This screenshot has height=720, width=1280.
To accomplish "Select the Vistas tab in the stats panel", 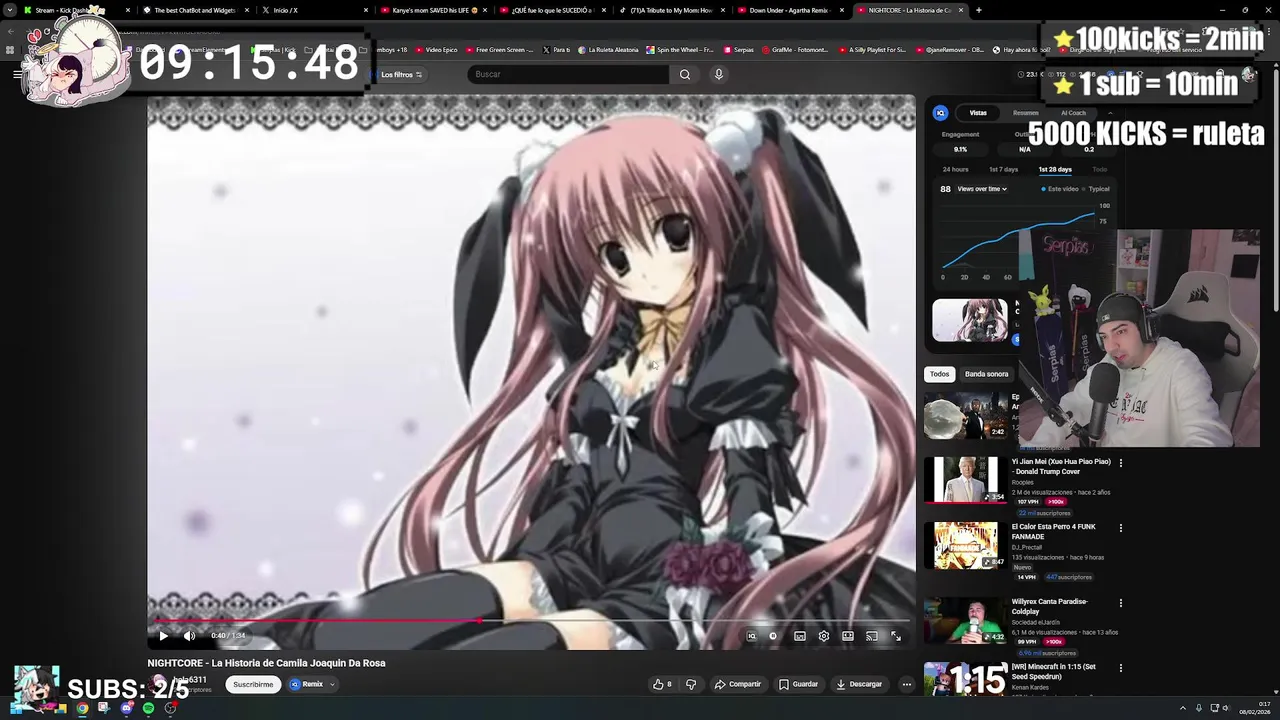I will 978,113.
